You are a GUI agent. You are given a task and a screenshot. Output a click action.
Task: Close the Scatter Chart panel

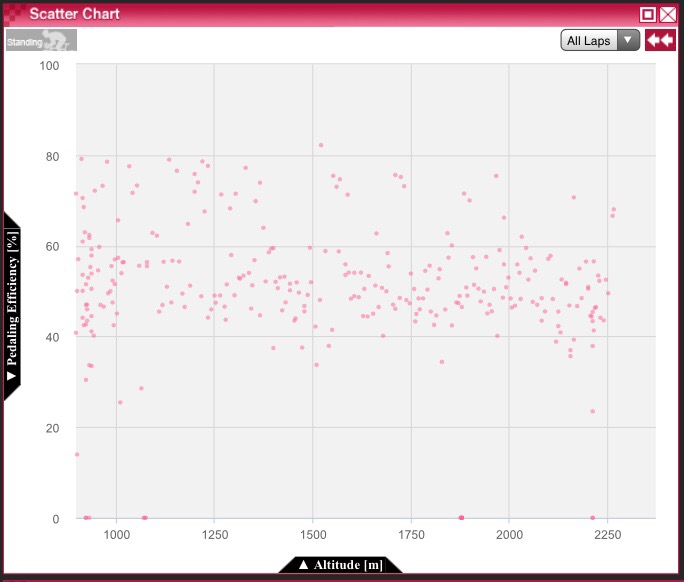click(668, 14)
